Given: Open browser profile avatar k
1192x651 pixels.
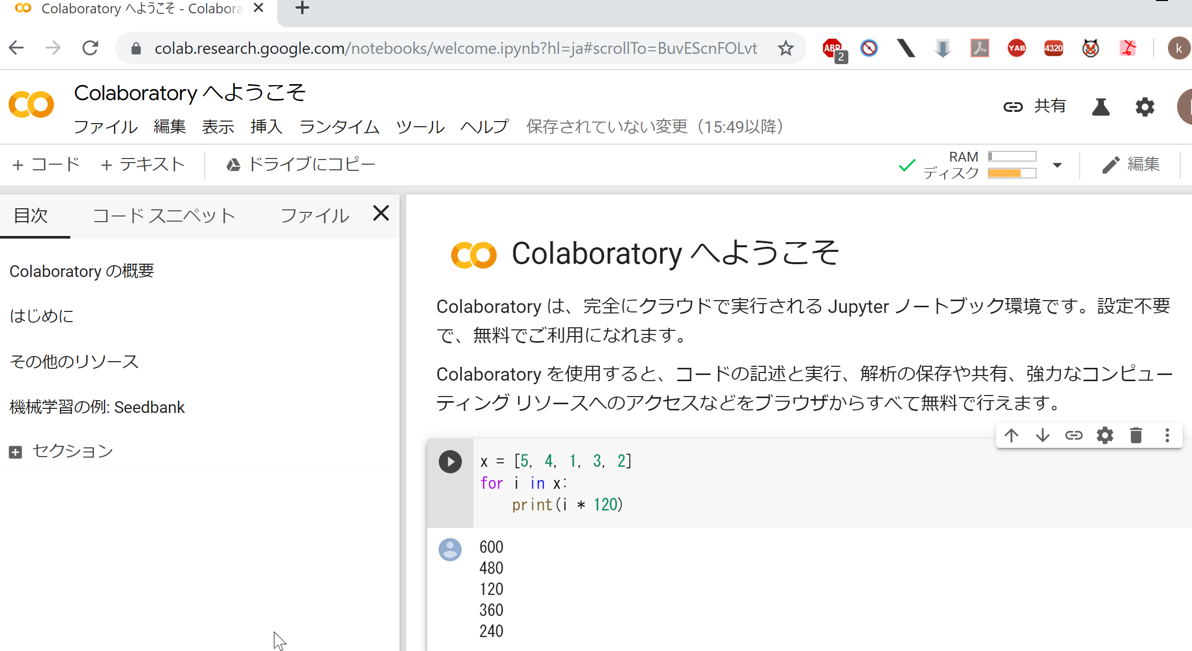Looking at the screenshot, I should (1178, 49).
